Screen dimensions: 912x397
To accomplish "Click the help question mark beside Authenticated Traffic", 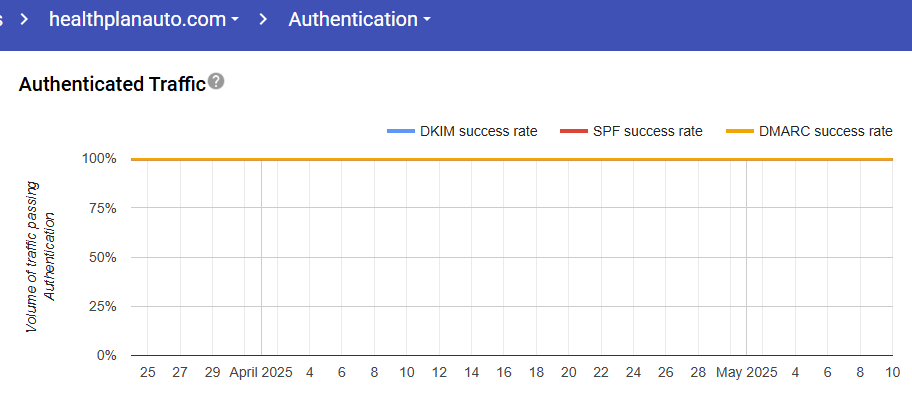I will click(x=216, y=81).
